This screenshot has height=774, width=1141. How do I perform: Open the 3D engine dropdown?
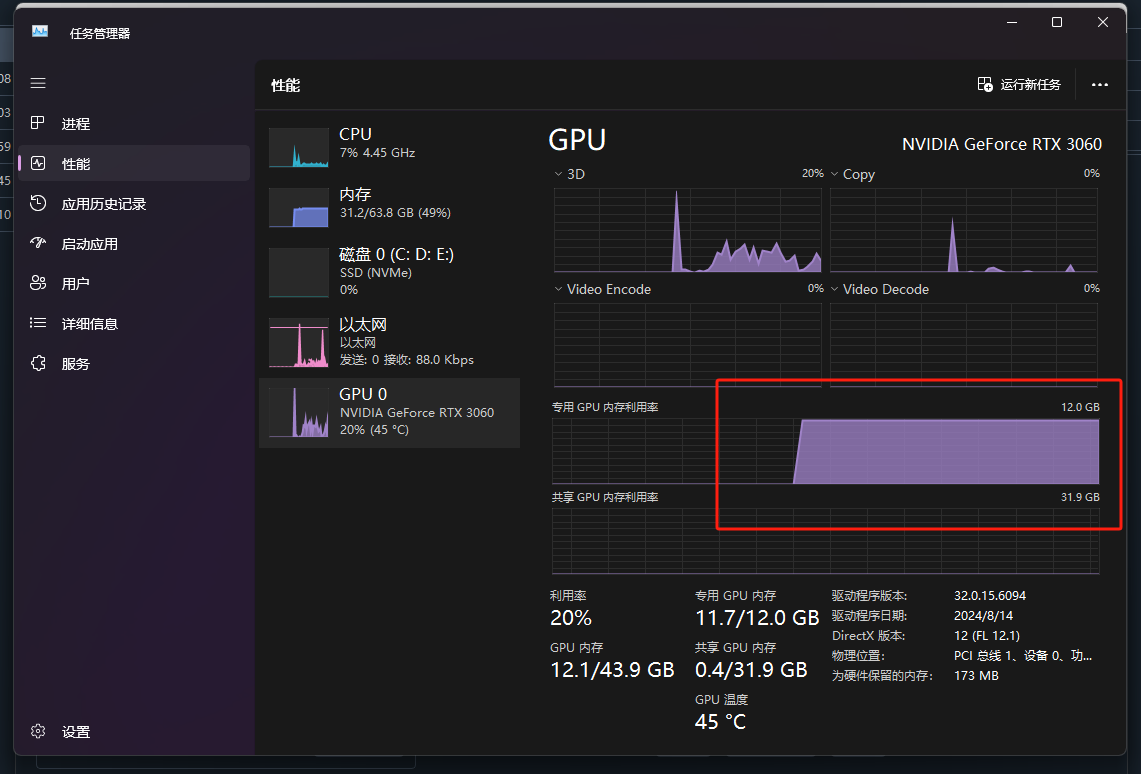point(570,175)
